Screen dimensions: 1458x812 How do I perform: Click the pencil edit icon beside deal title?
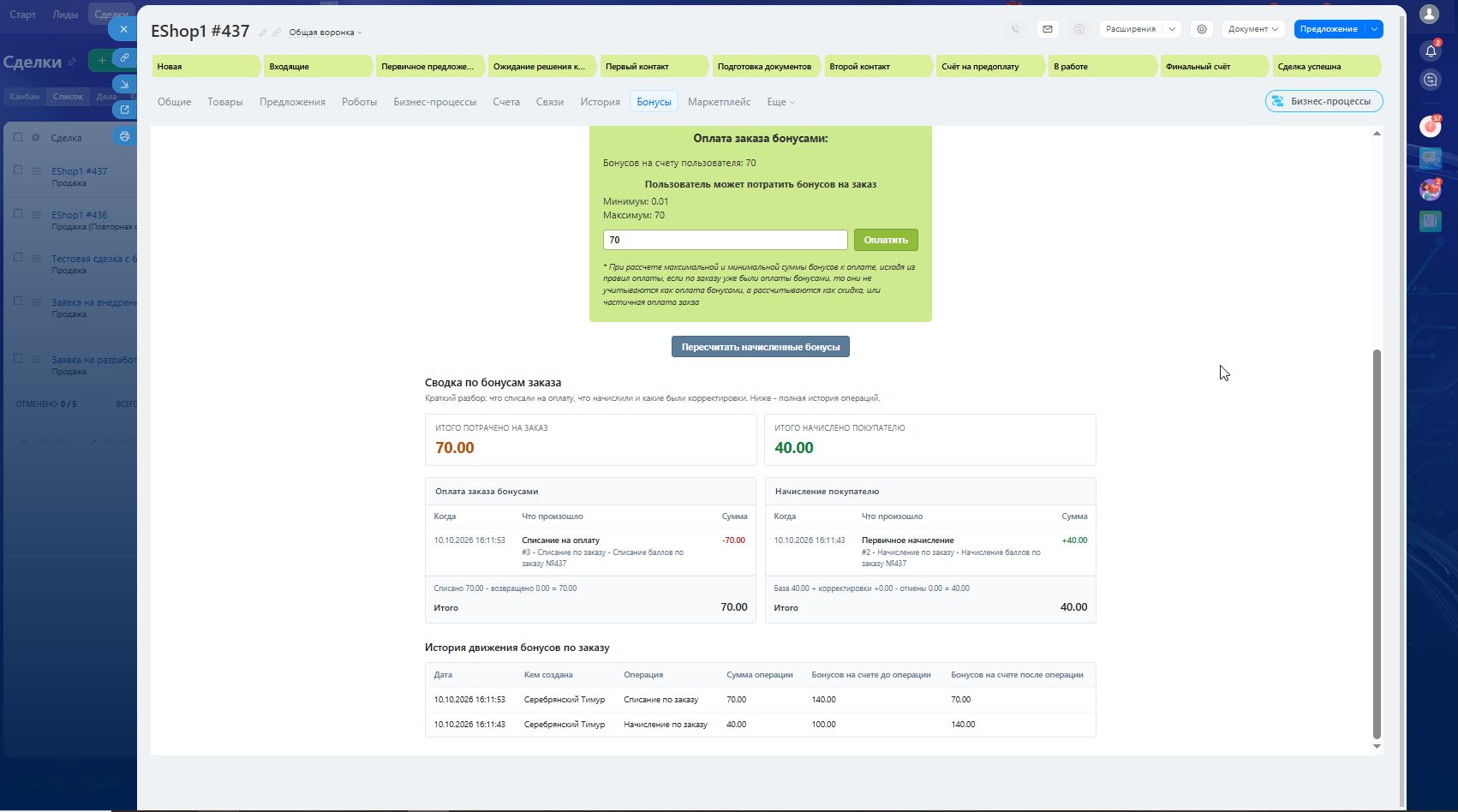[x=263, y=33]
